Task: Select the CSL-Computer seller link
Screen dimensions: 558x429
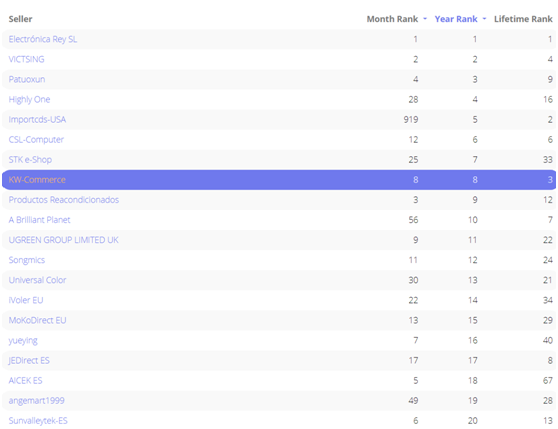Action: (x=36, y=140)
